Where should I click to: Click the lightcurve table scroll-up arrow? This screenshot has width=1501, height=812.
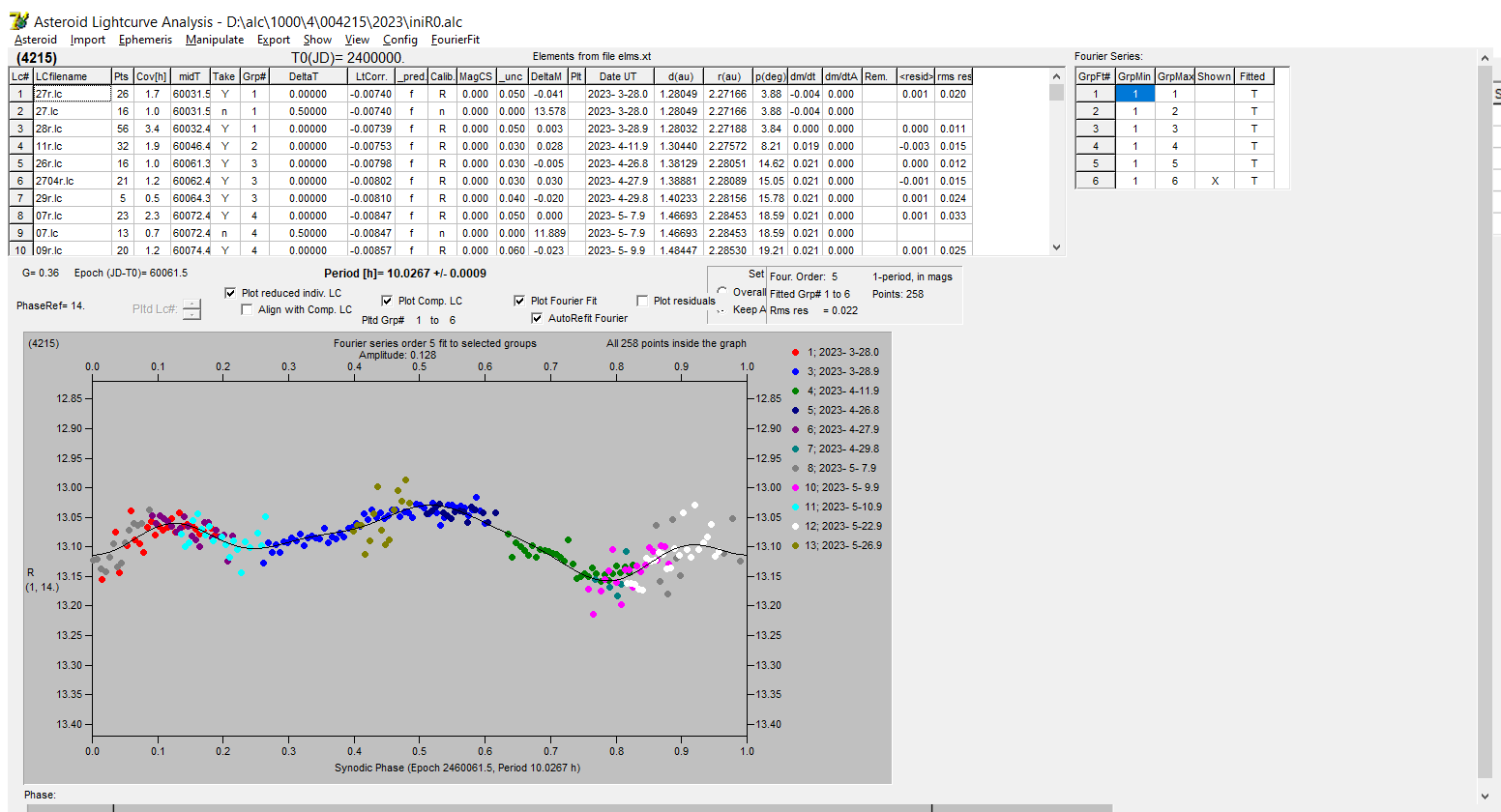1056,76
